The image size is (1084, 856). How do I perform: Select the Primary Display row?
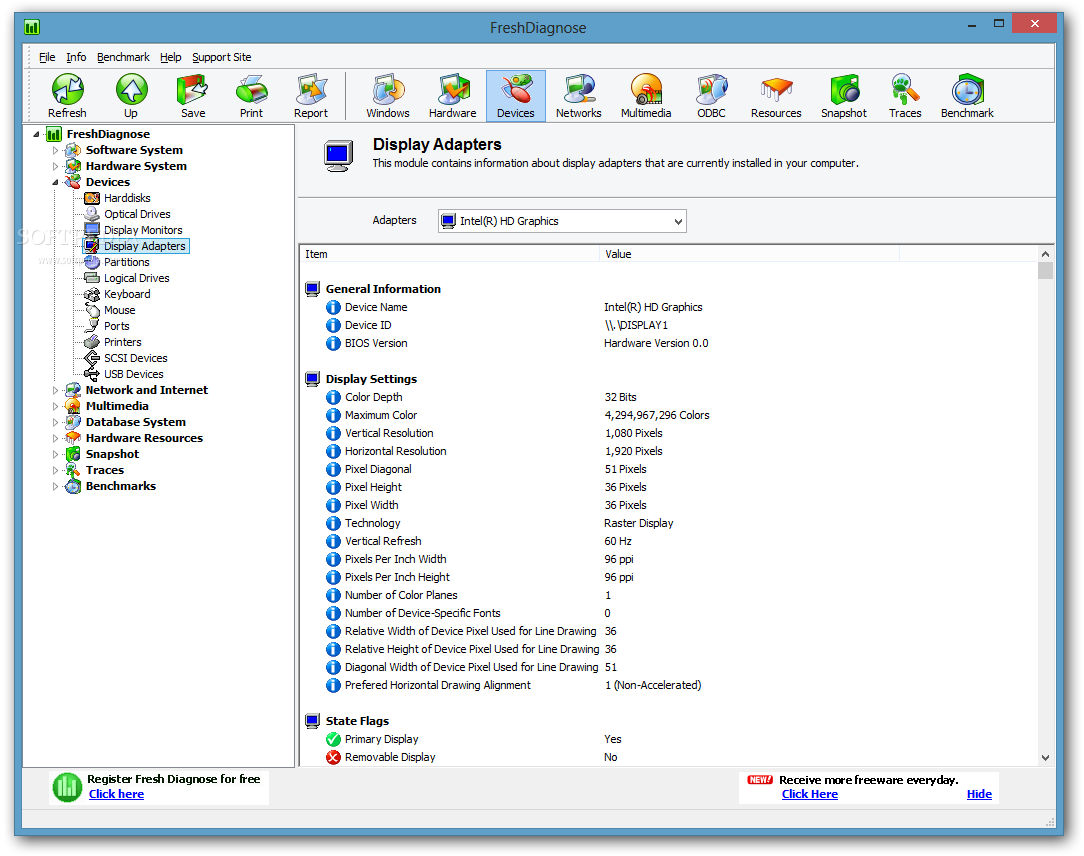tap(669, 739)
